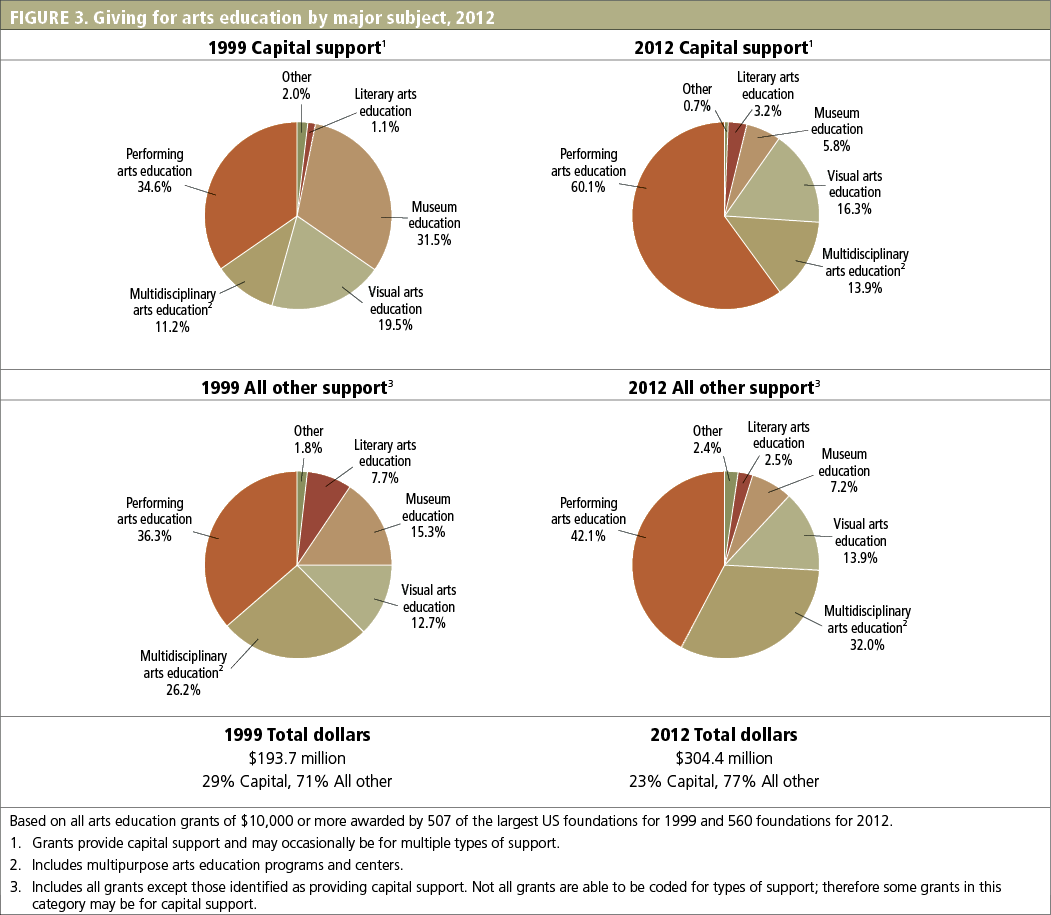Click the Other 2.0% label
1051x915 pixels.
[296, 86]
